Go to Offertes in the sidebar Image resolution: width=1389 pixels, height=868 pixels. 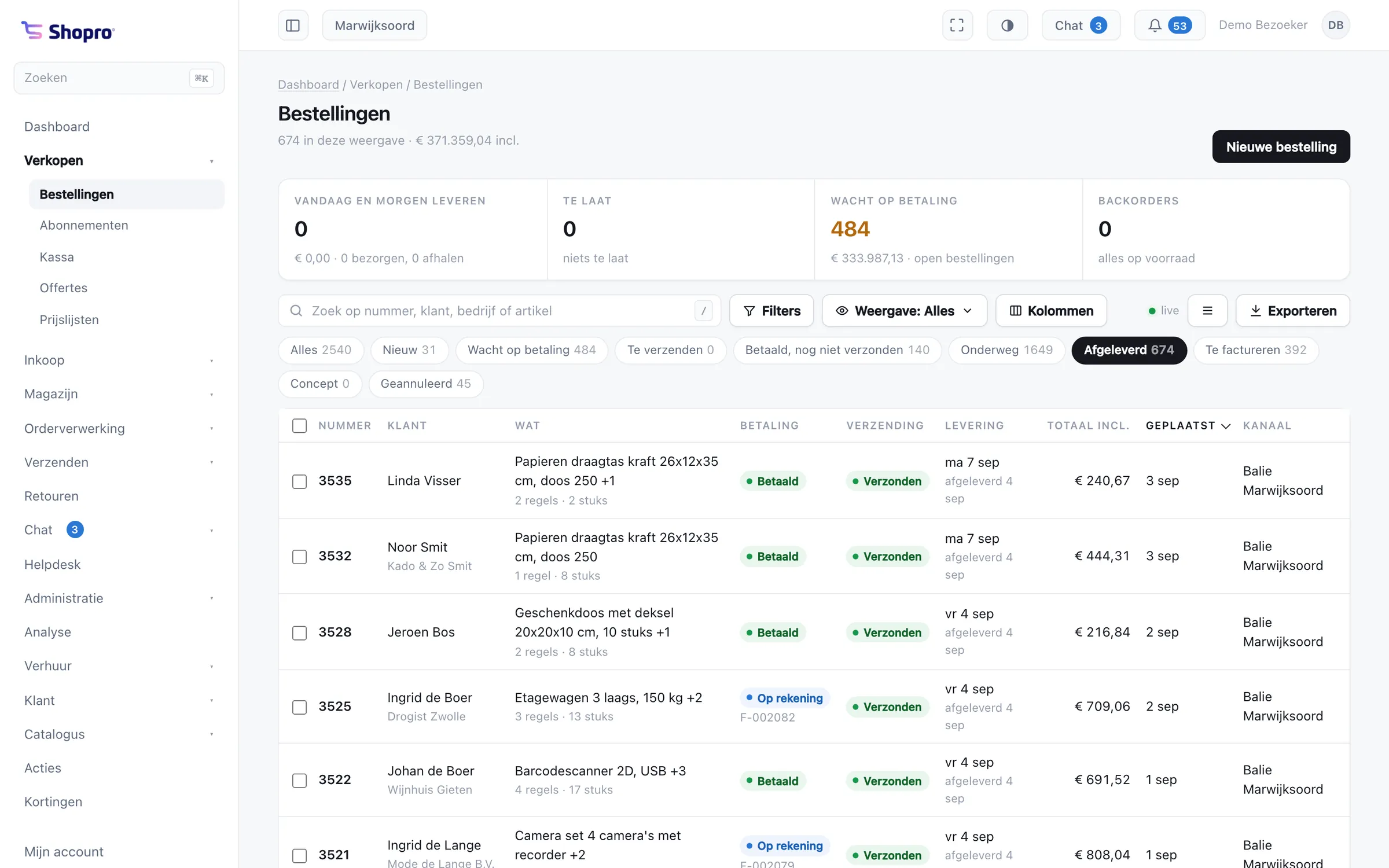coord(126,288)
